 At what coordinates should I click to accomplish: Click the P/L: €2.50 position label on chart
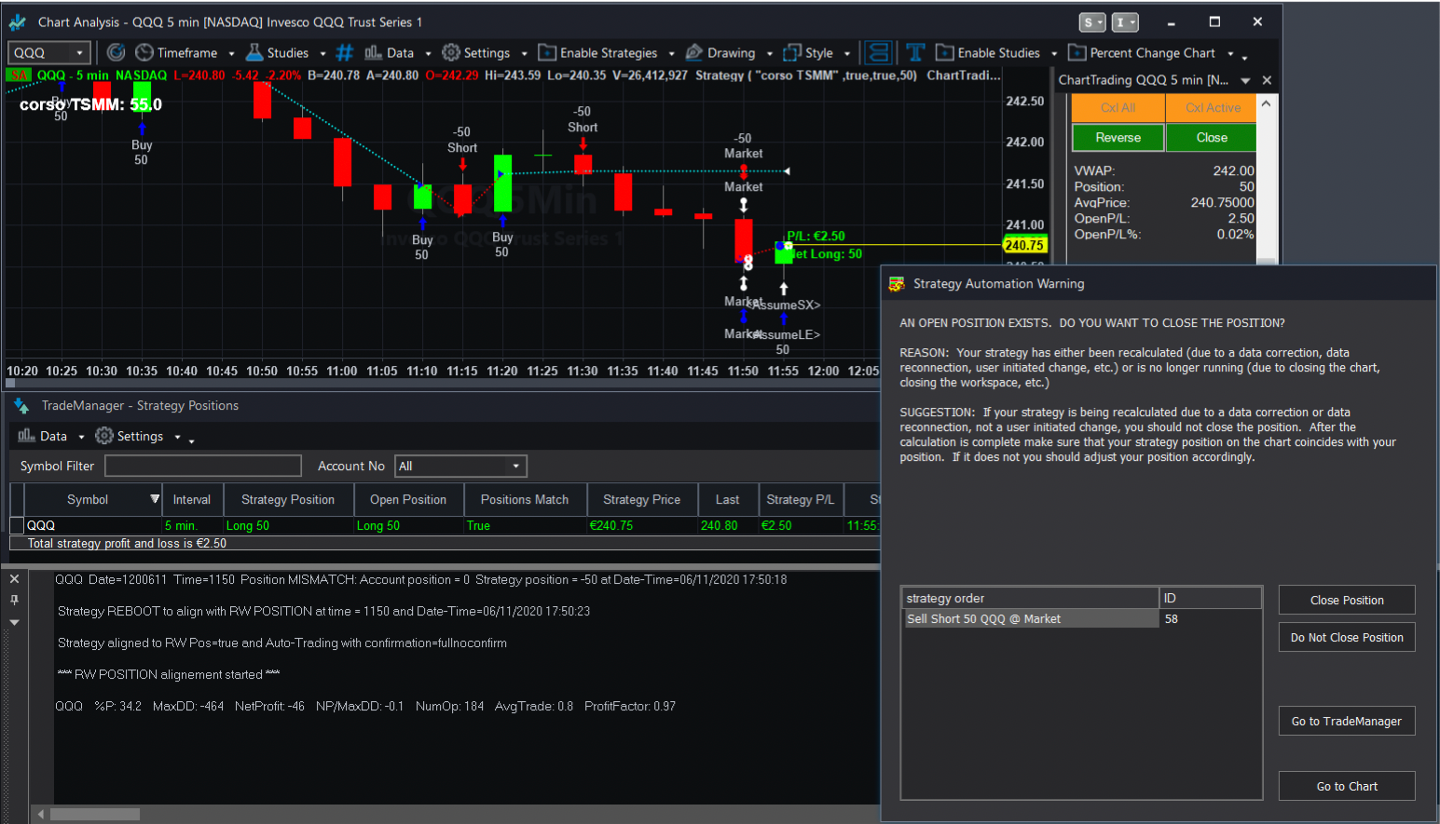pos(816,236)
